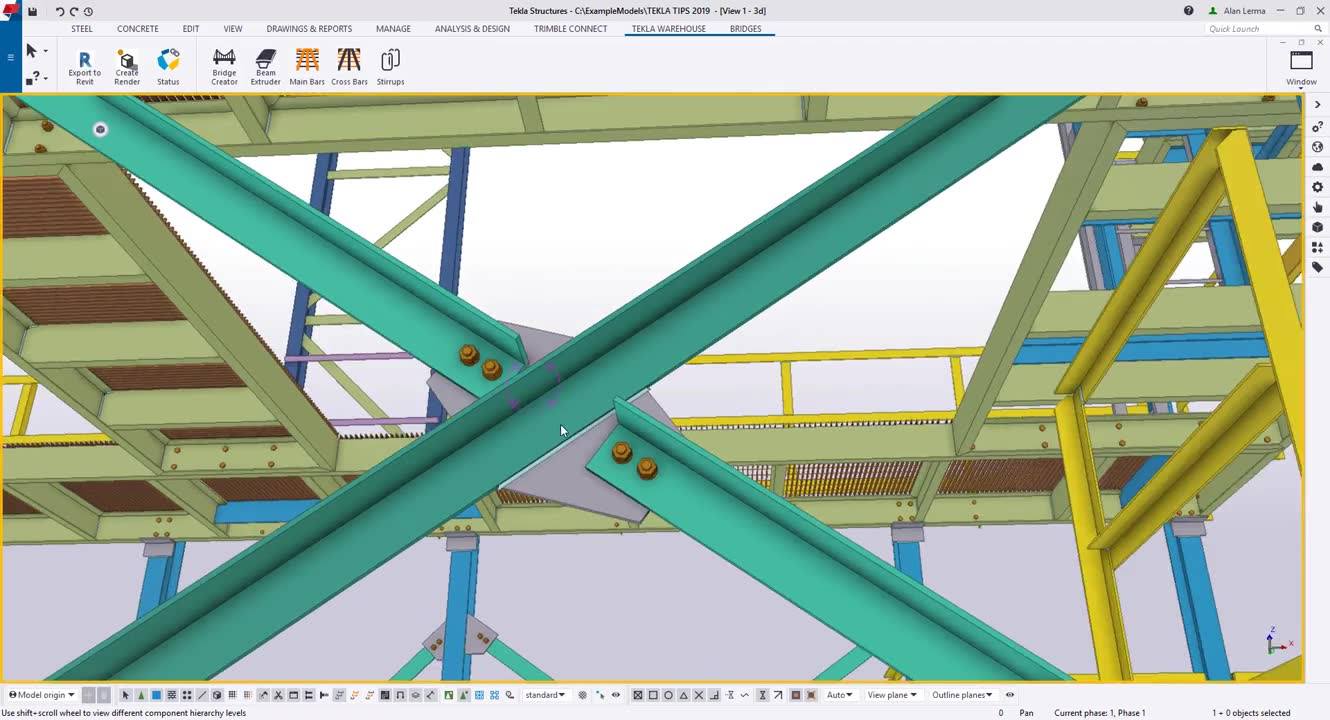The image size is (1330, 720).
Task: Open the Auto snap depth dropdown
Action: tap(839, 695)
